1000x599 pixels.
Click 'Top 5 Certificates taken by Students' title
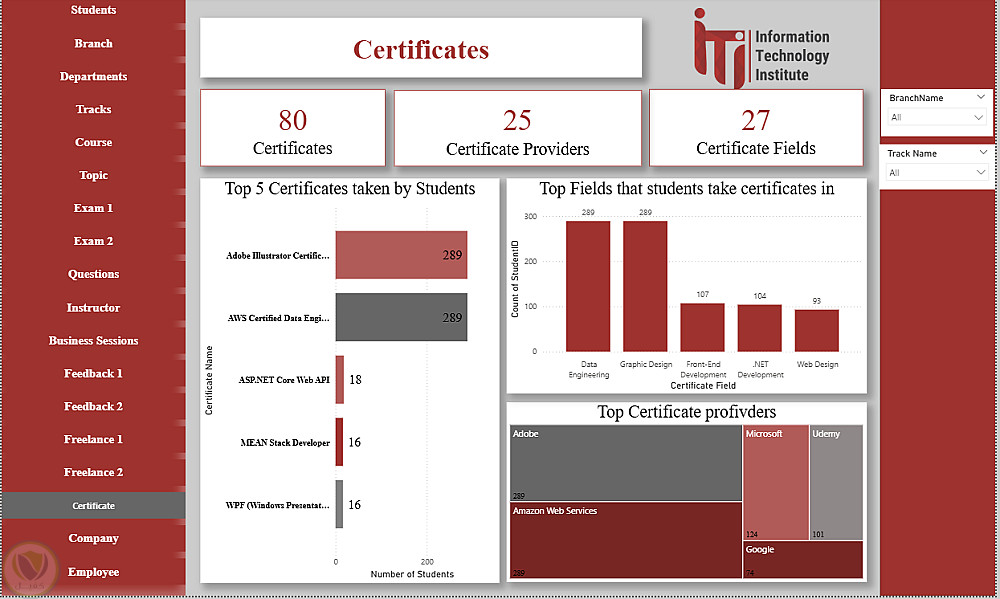point(349,189)
